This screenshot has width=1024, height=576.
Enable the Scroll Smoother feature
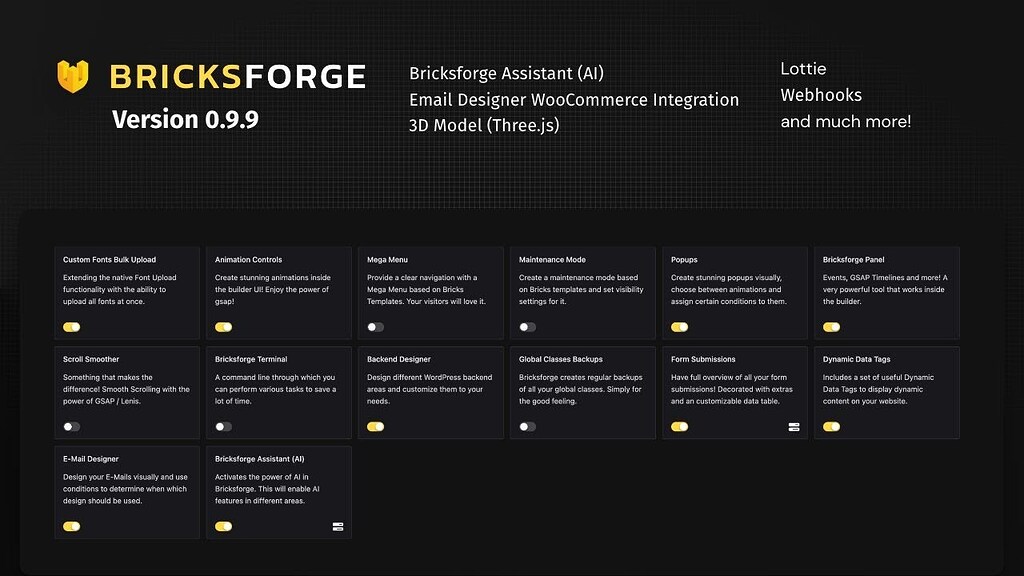[x=71, y=426]
